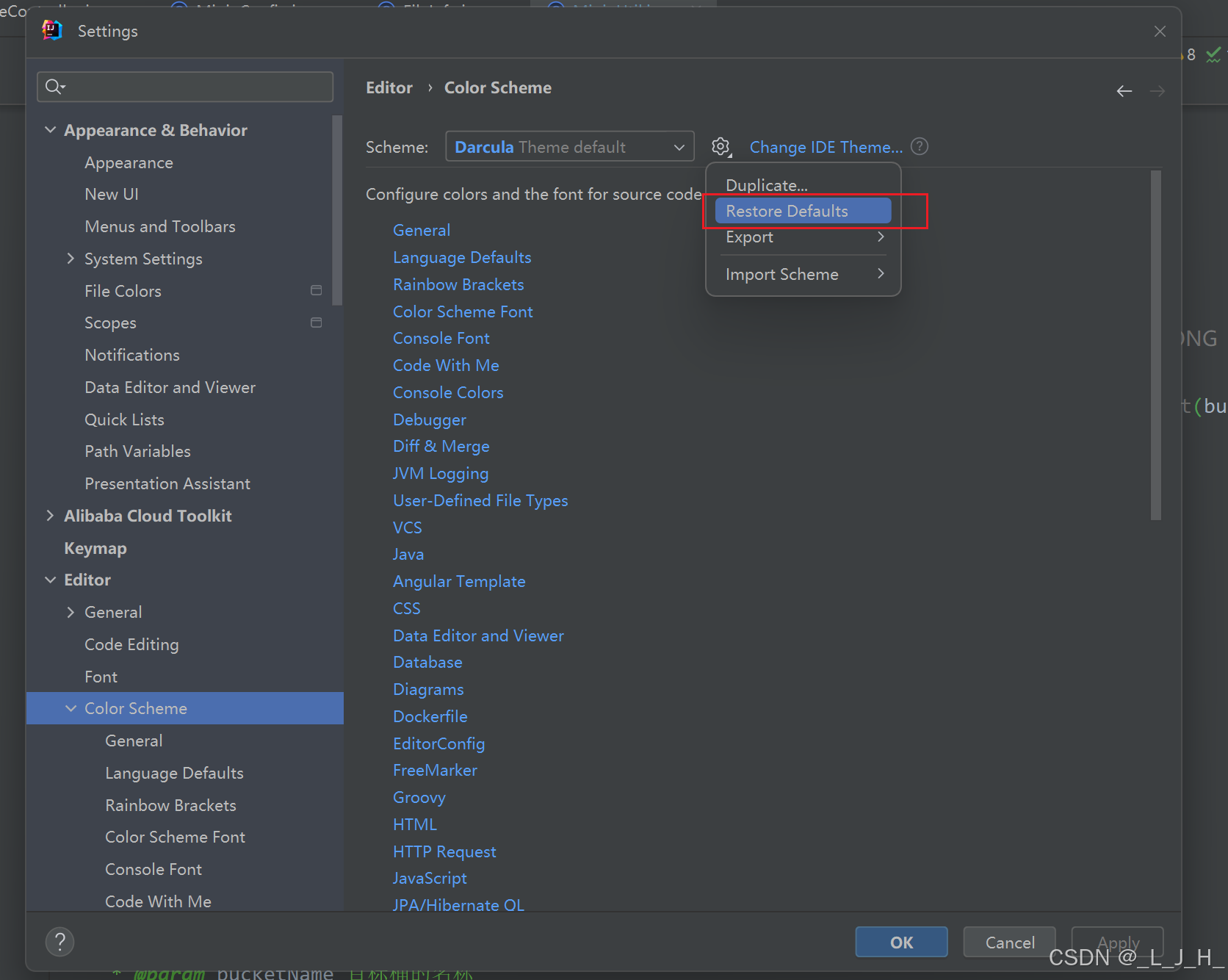Click the IntelliJ logo in title bar
The height and width of the screenshot is (980, 1228).
(52, 30)
